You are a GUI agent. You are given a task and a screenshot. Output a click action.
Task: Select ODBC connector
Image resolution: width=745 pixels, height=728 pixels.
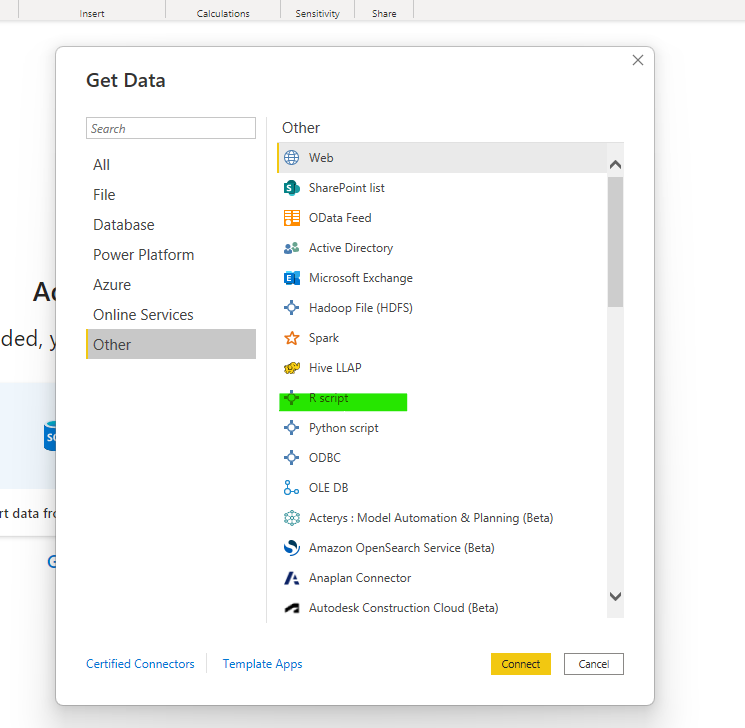[442, 458]
